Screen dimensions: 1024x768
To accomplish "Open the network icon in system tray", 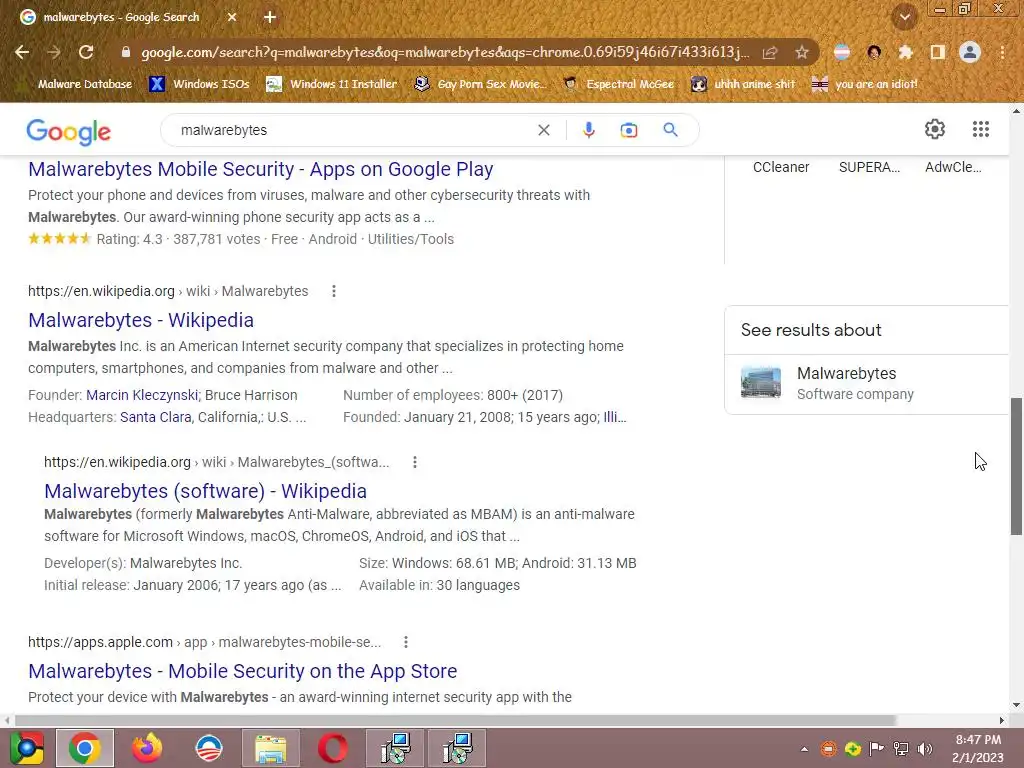I will 901,749.
